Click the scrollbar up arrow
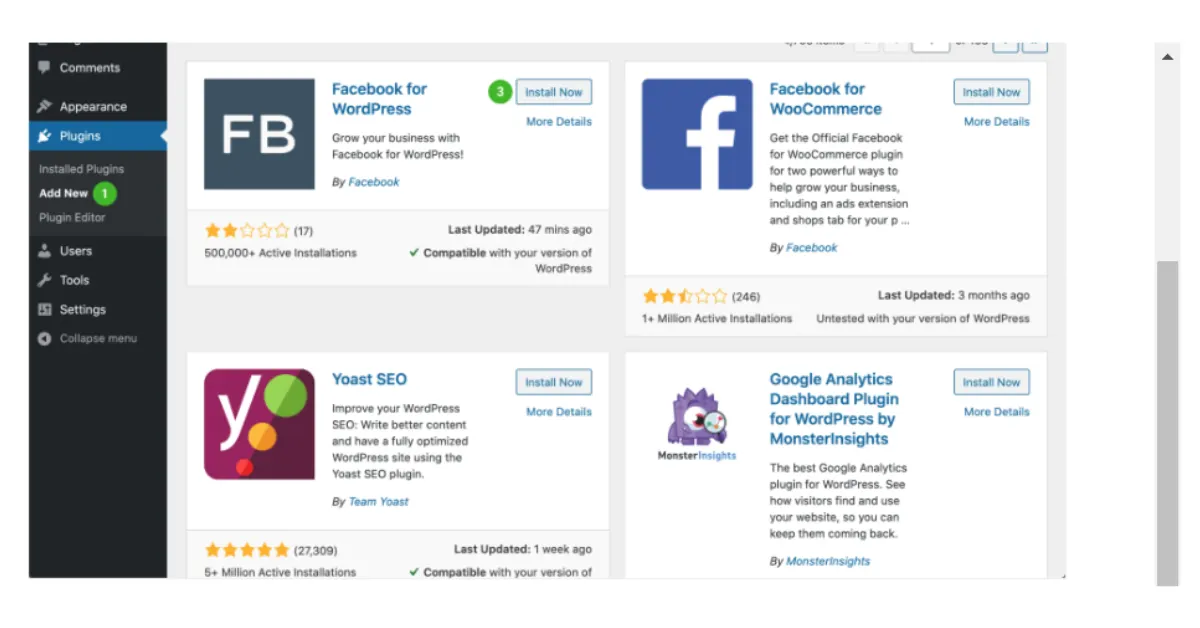 [1167, 57]
